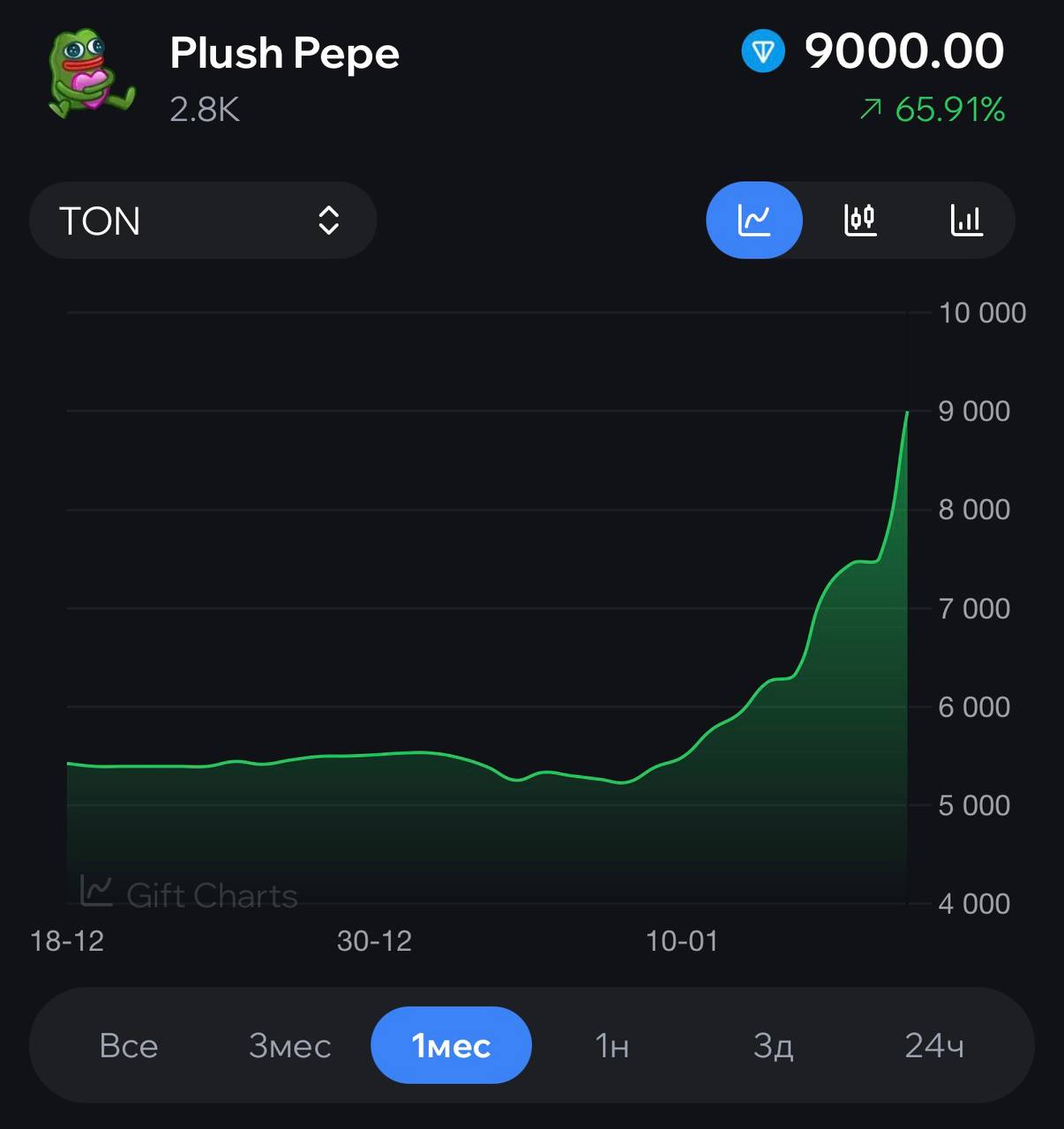
Task: Select the '24ч' time range
Action: [x=934, y=1046]
